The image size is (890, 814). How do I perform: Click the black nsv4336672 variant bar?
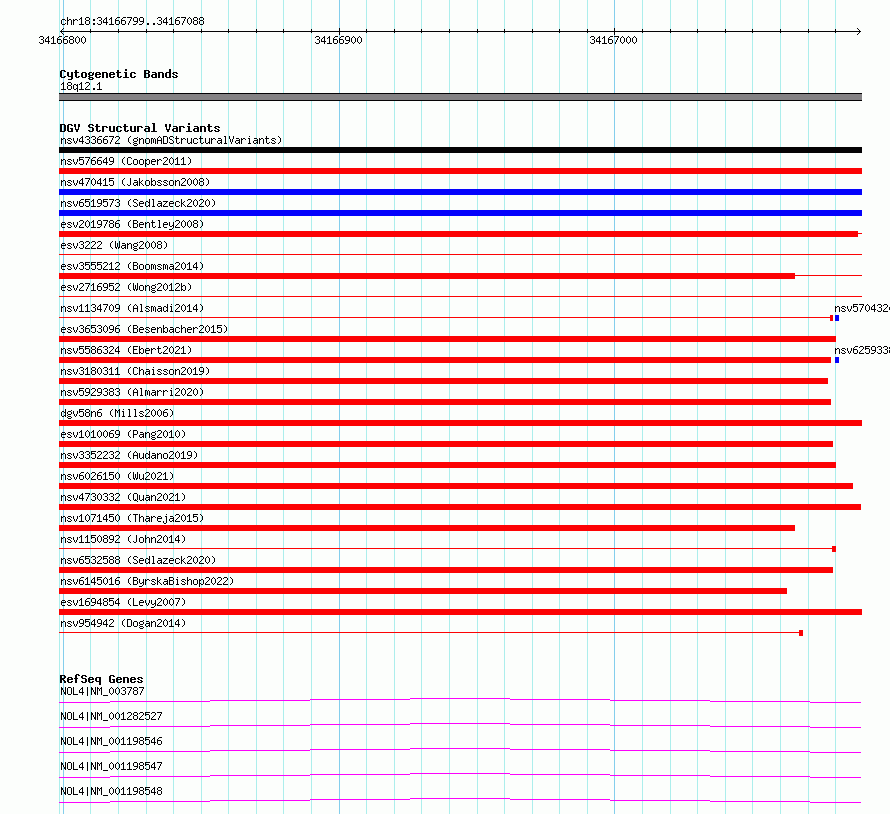460,150
